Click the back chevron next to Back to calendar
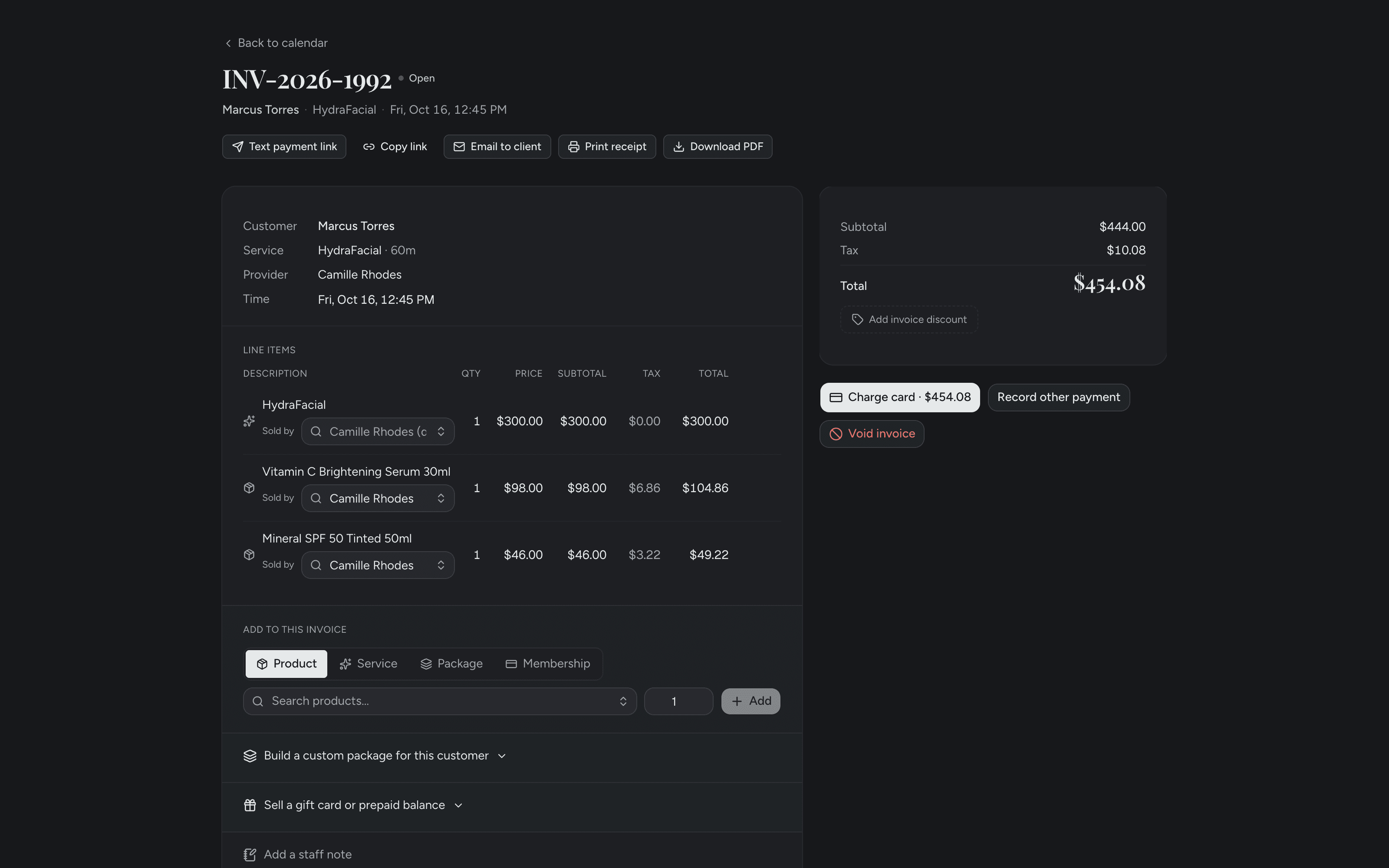This screenshot has height=868, width=1389. 228,44
